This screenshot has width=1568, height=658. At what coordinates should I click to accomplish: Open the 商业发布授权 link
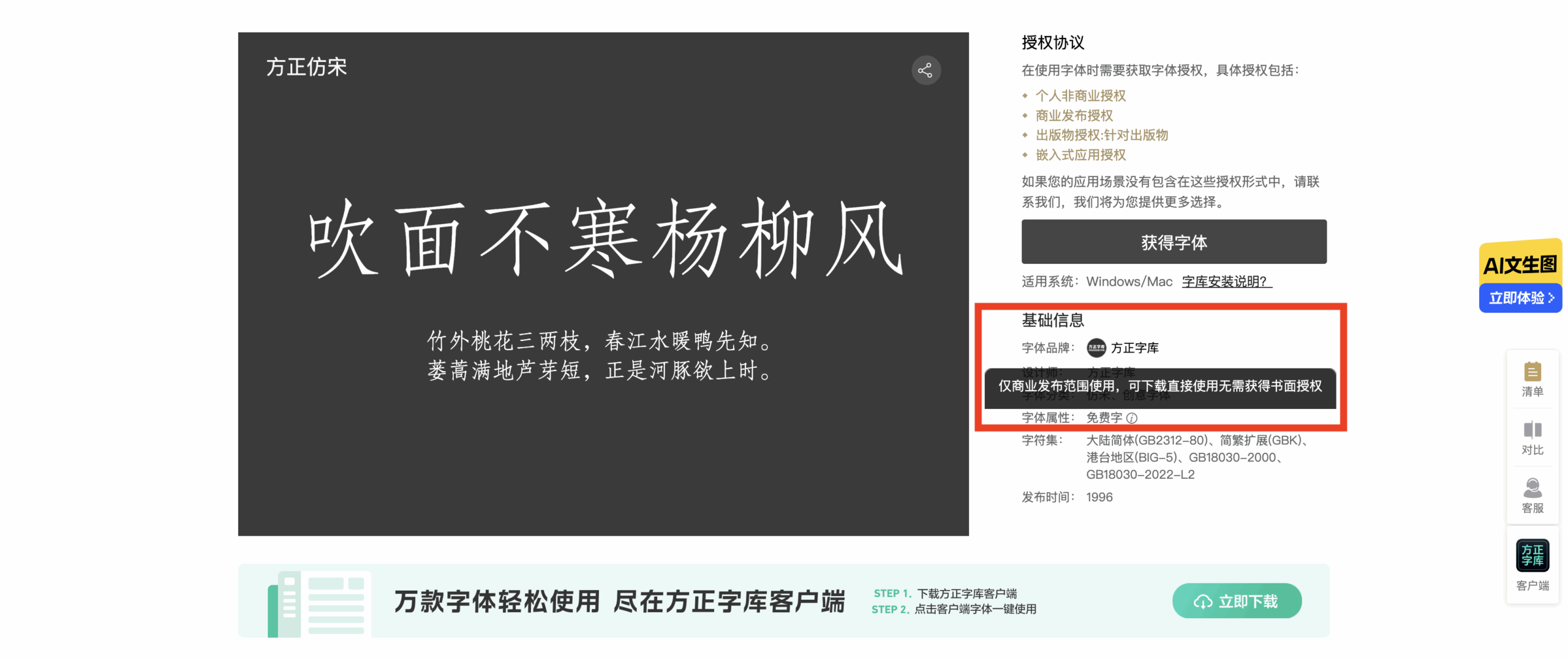(1074, 116)
